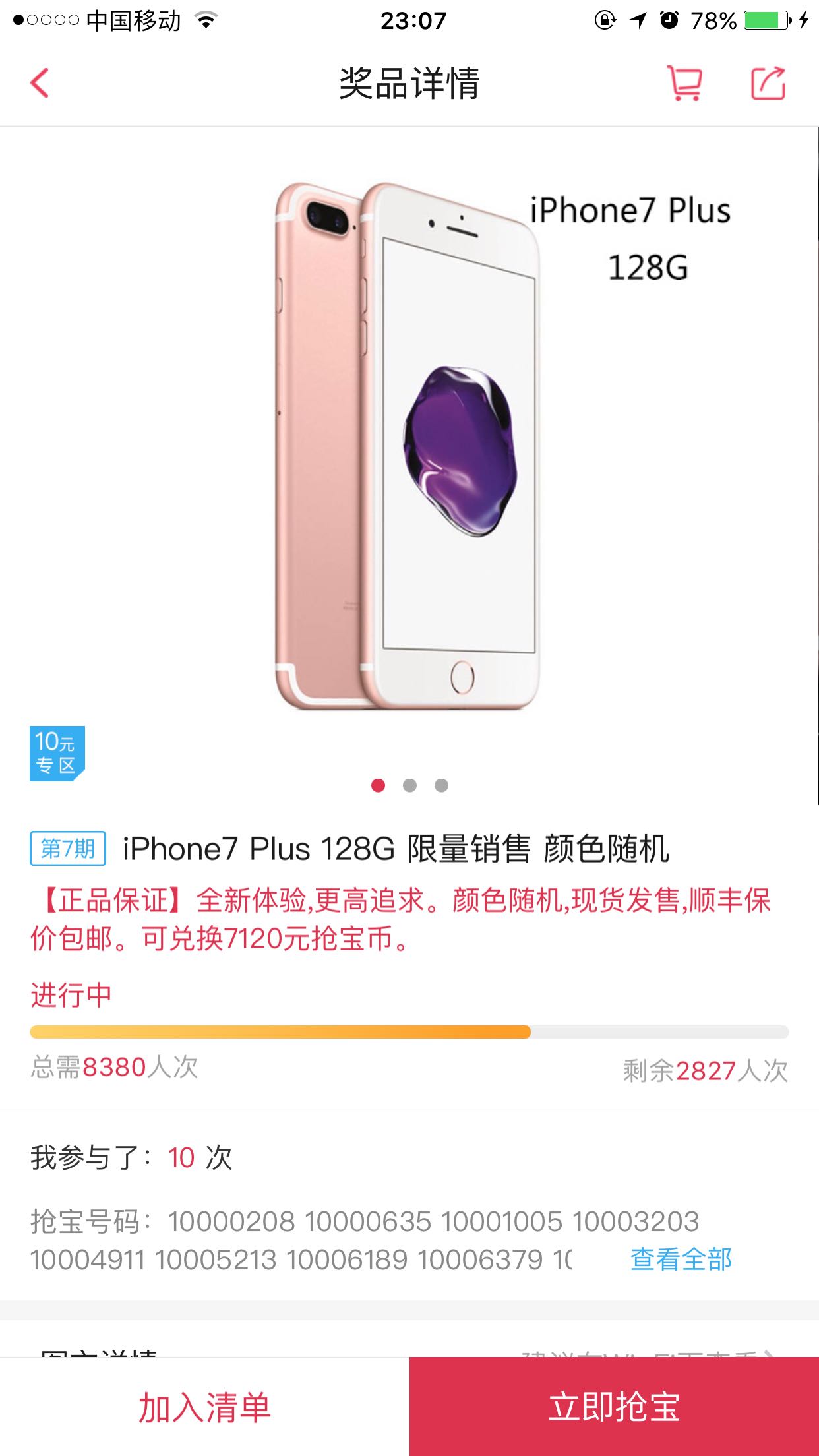Select the first carousel page dot
Screen dimensions: 819x1456
tap(378, 785)
